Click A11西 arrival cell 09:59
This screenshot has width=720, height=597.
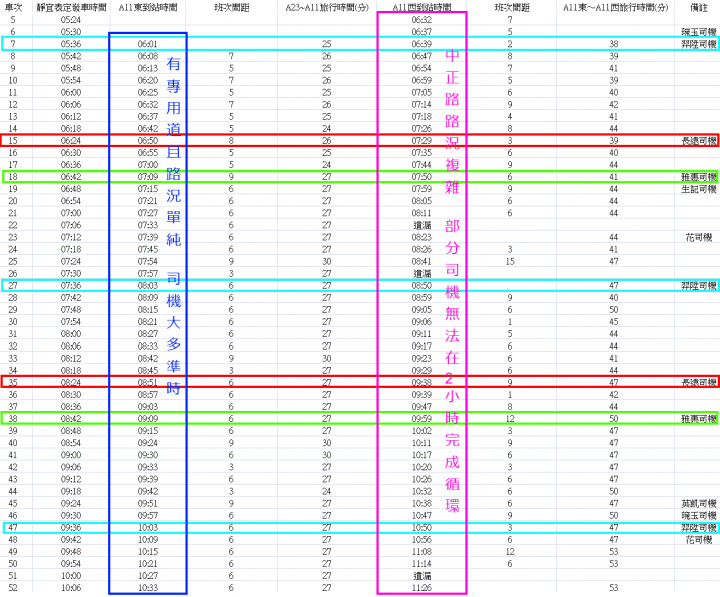tap(422, 419)
